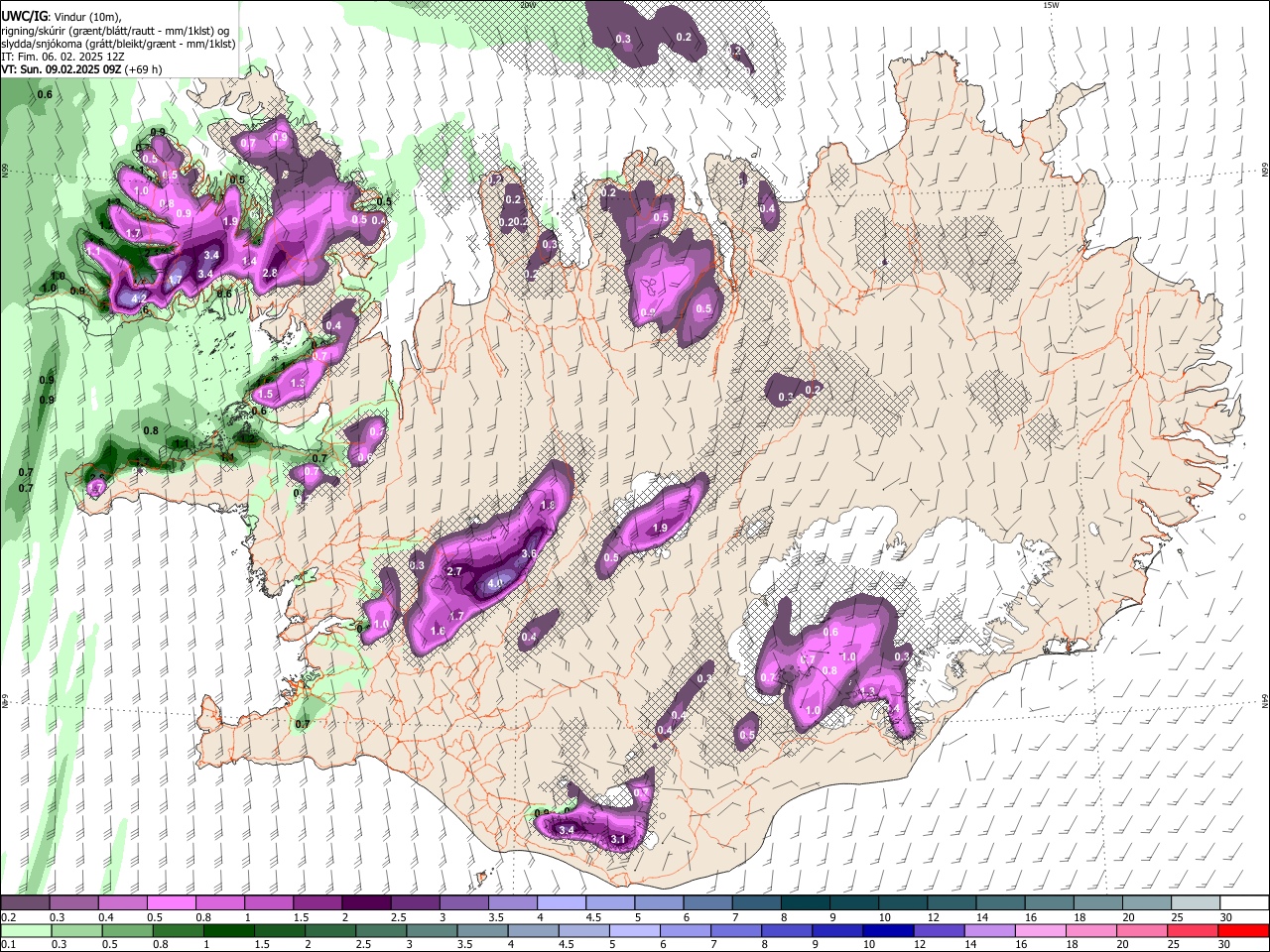The image size is (1270, 952).
Task: Click the bright pink swatch after snow scale '0.5'
Action: click(x=171, y=903)
